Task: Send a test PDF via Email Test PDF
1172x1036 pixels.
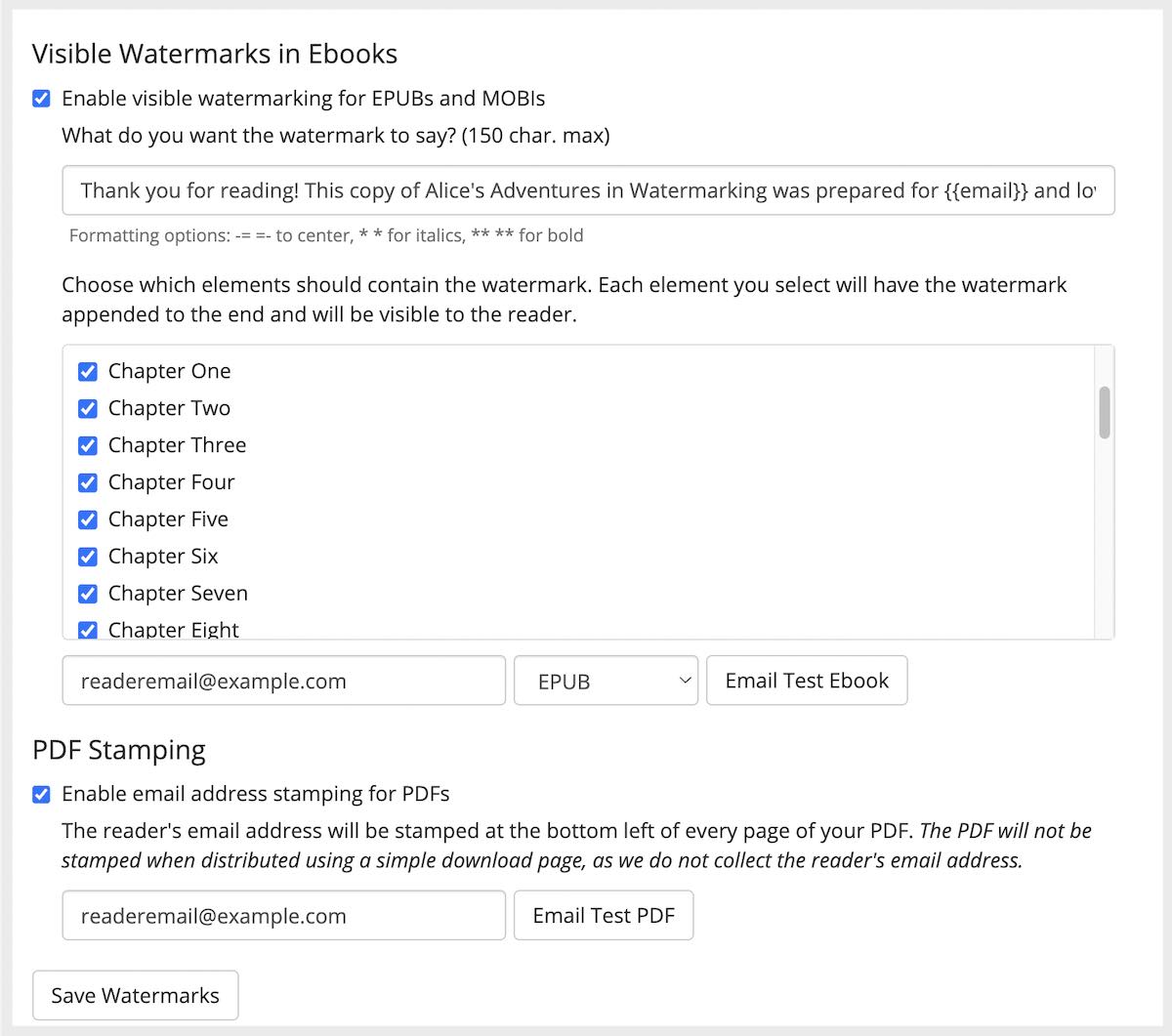Action: pos(604,915)
